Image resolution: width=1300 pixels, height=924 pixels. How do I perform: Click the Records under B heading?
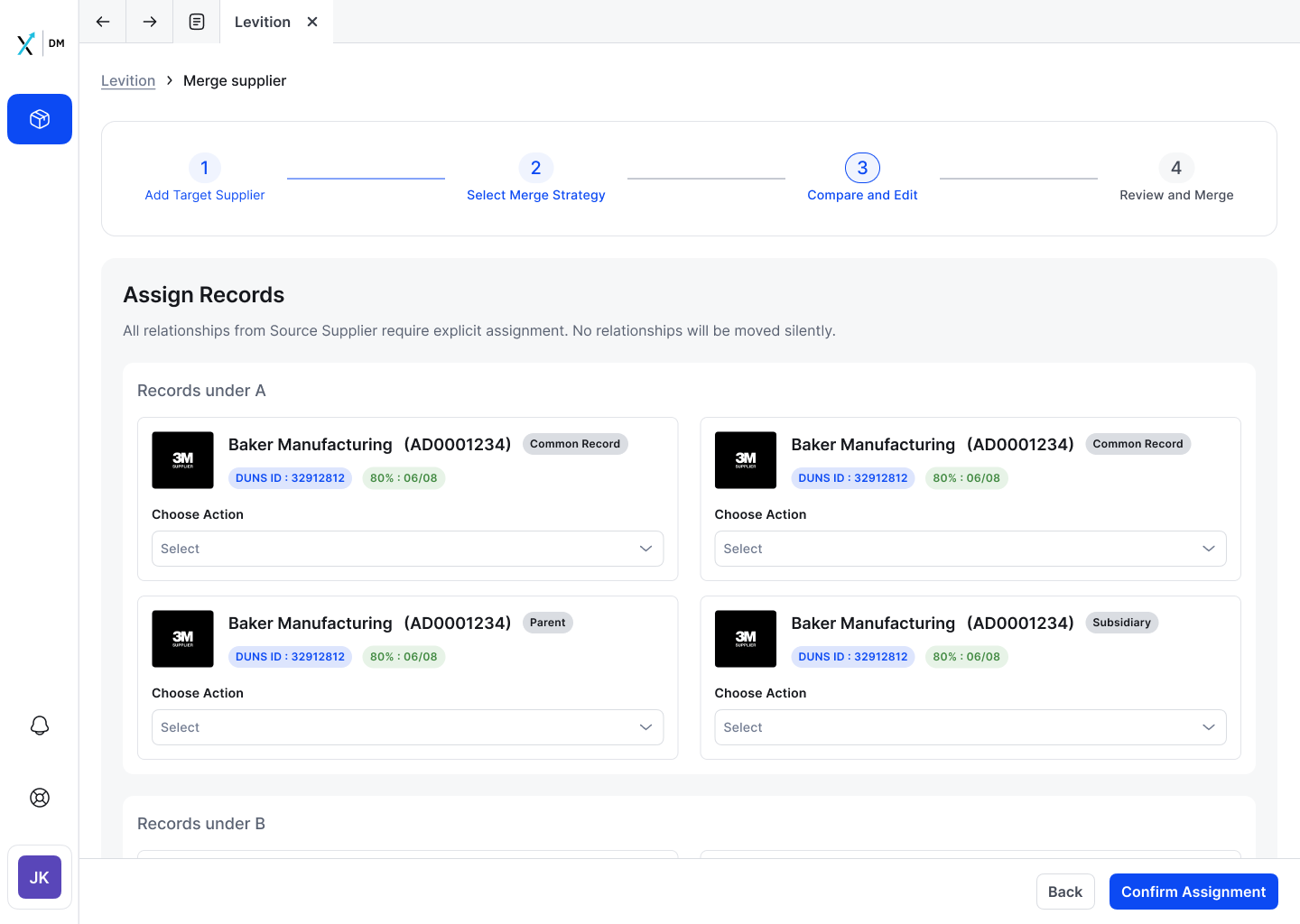point(201,824)
